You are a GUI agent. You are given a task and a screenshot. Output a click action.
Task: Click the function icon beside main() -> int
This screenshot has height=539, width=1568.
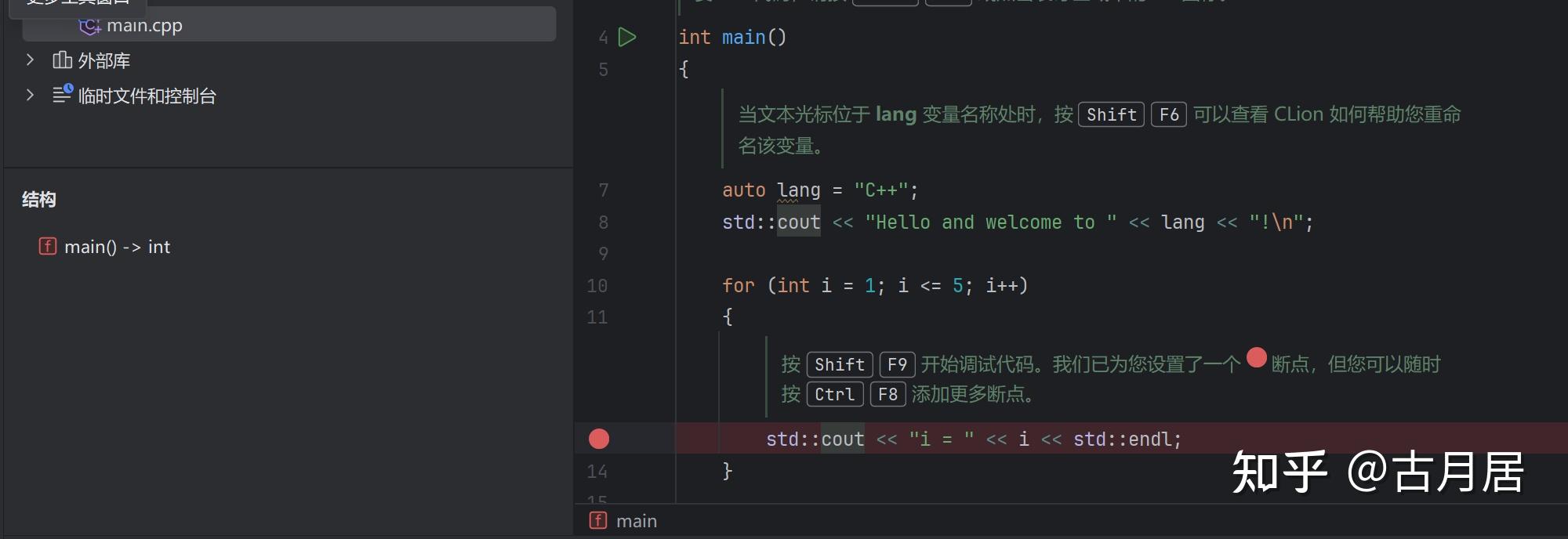pos(48,246)
